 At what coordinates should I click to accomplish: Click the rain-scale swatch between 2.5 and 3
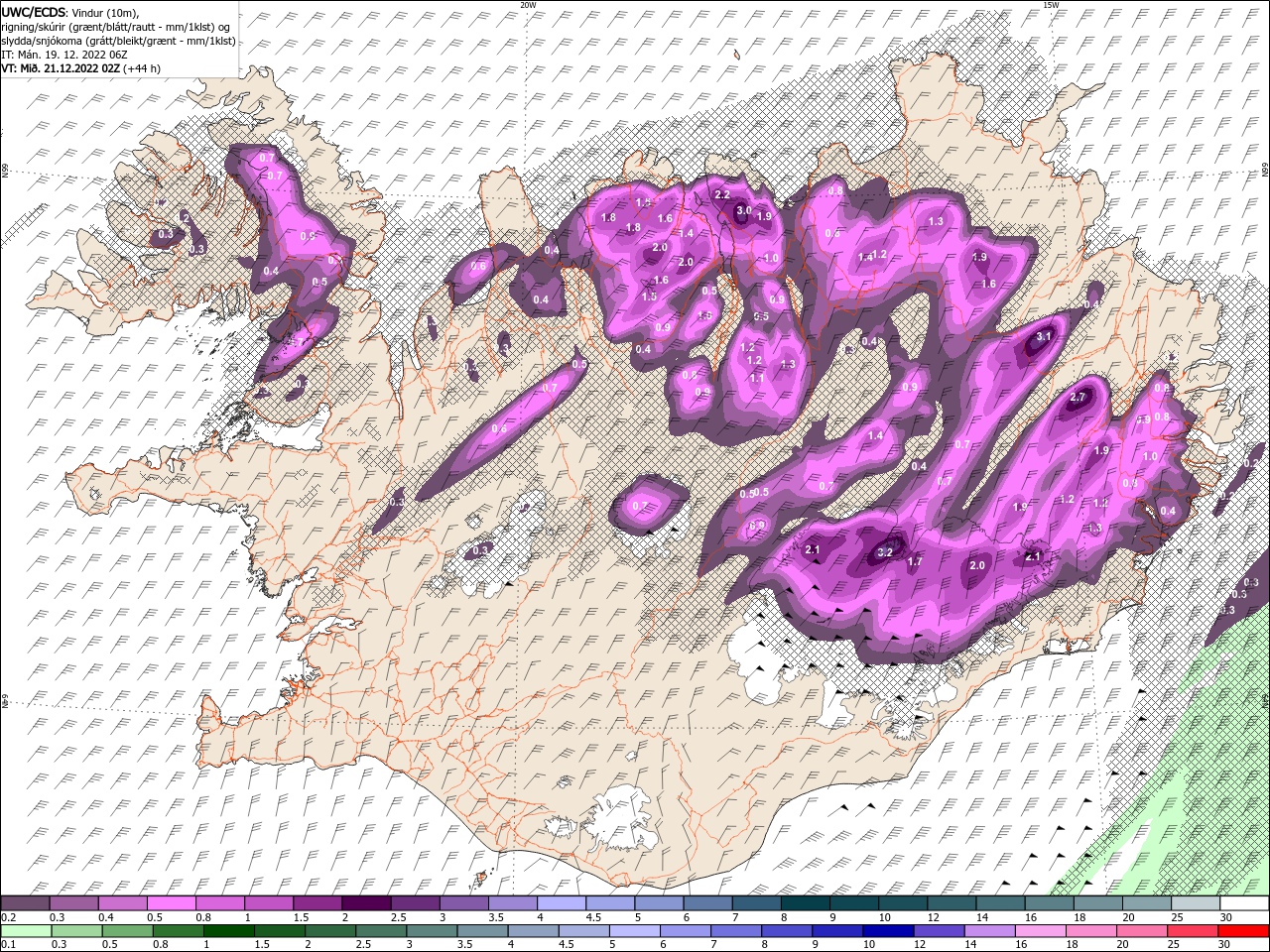coord(382,930)
